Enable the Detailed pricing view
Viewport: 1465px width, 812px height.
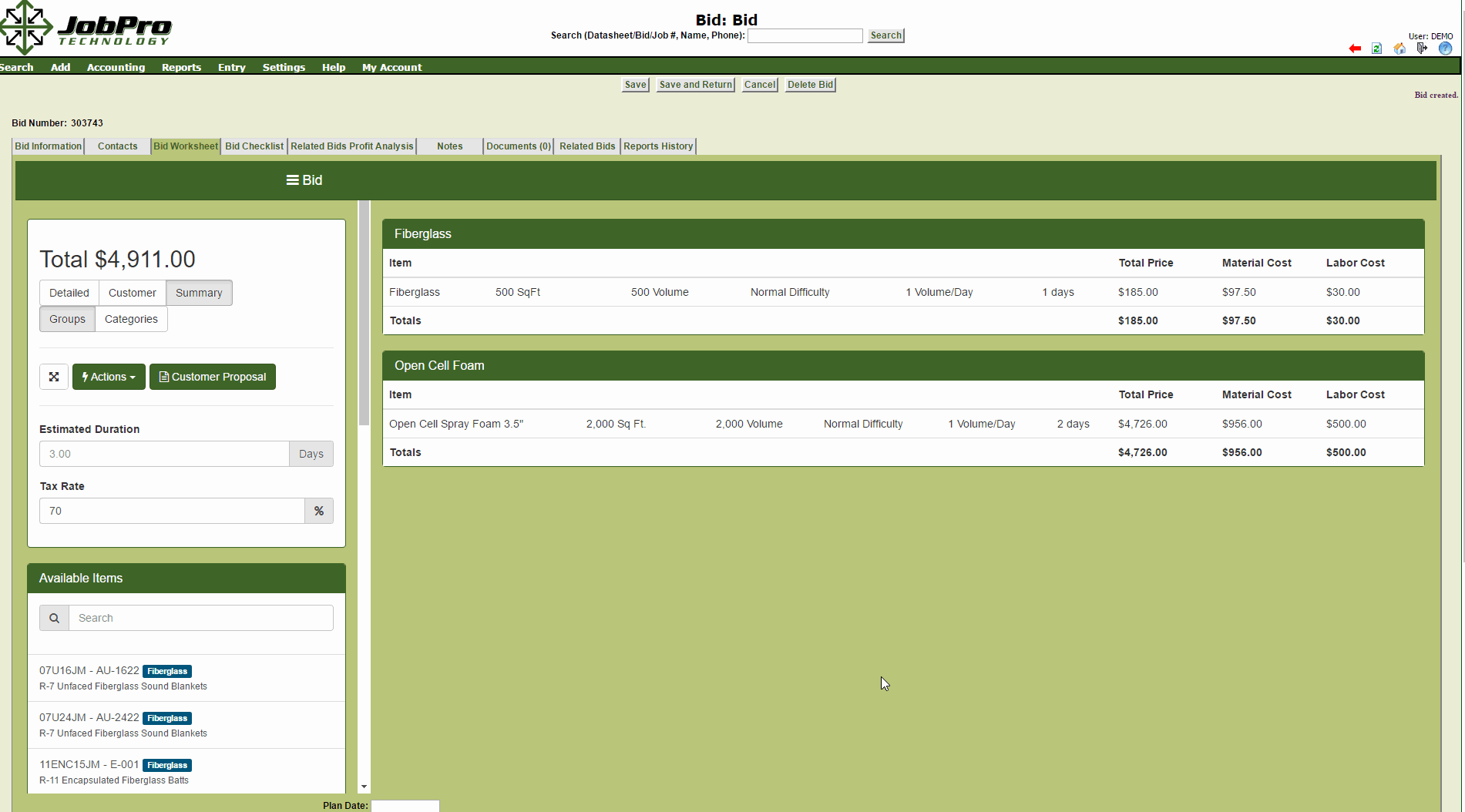69,293
